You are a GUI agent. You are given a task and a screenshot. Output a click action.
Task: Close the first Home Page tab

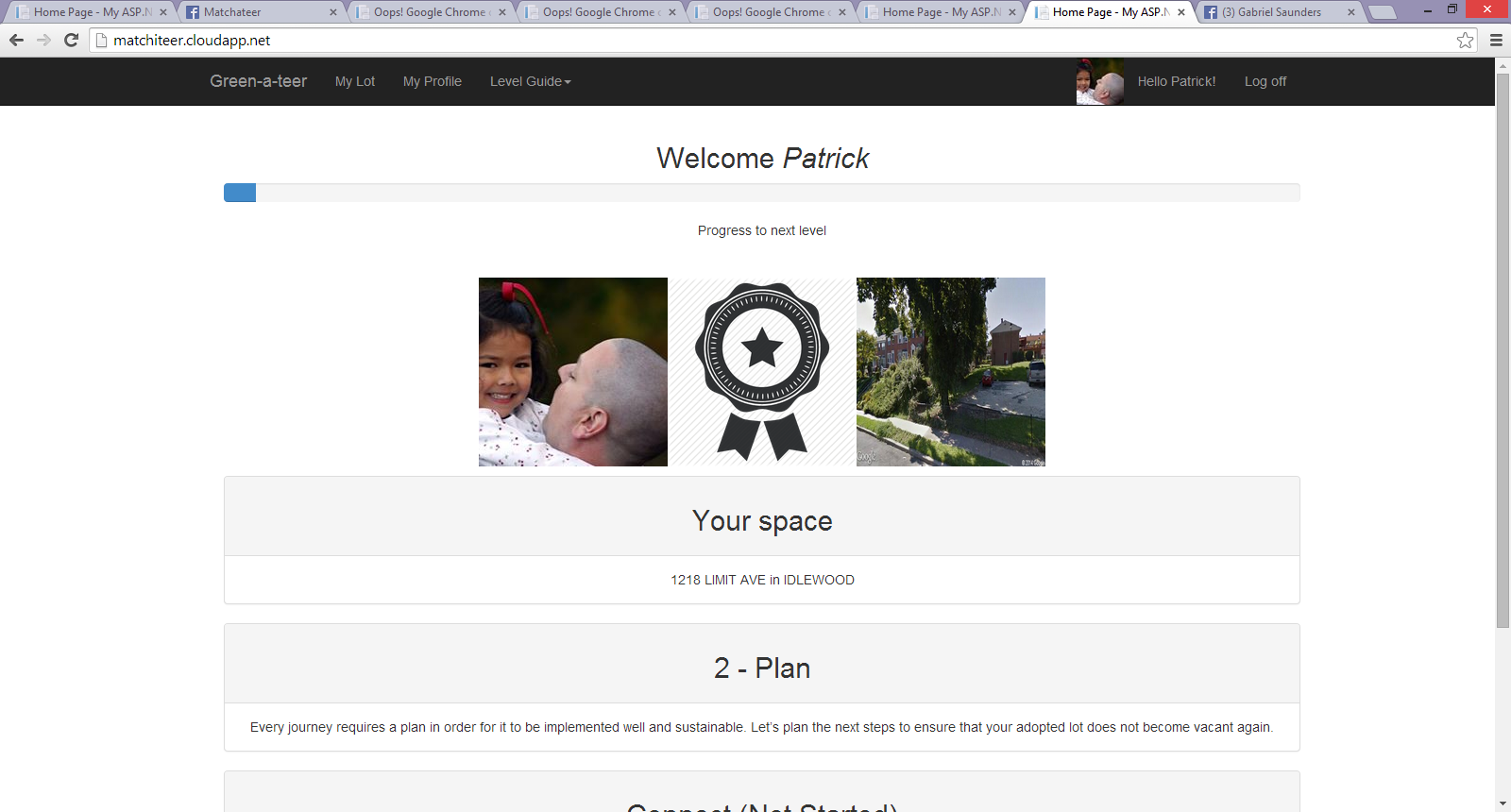pos(163,12)
